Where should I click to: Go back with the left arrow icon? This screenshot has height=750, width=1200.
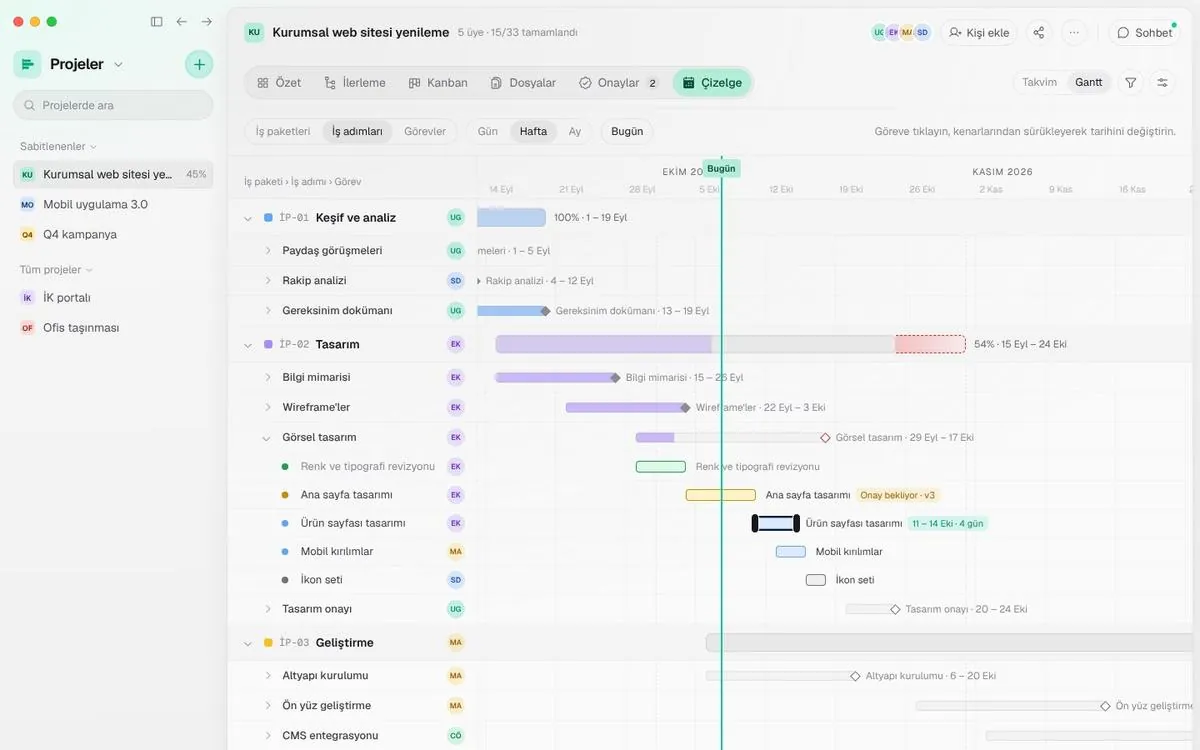point(181,21)
